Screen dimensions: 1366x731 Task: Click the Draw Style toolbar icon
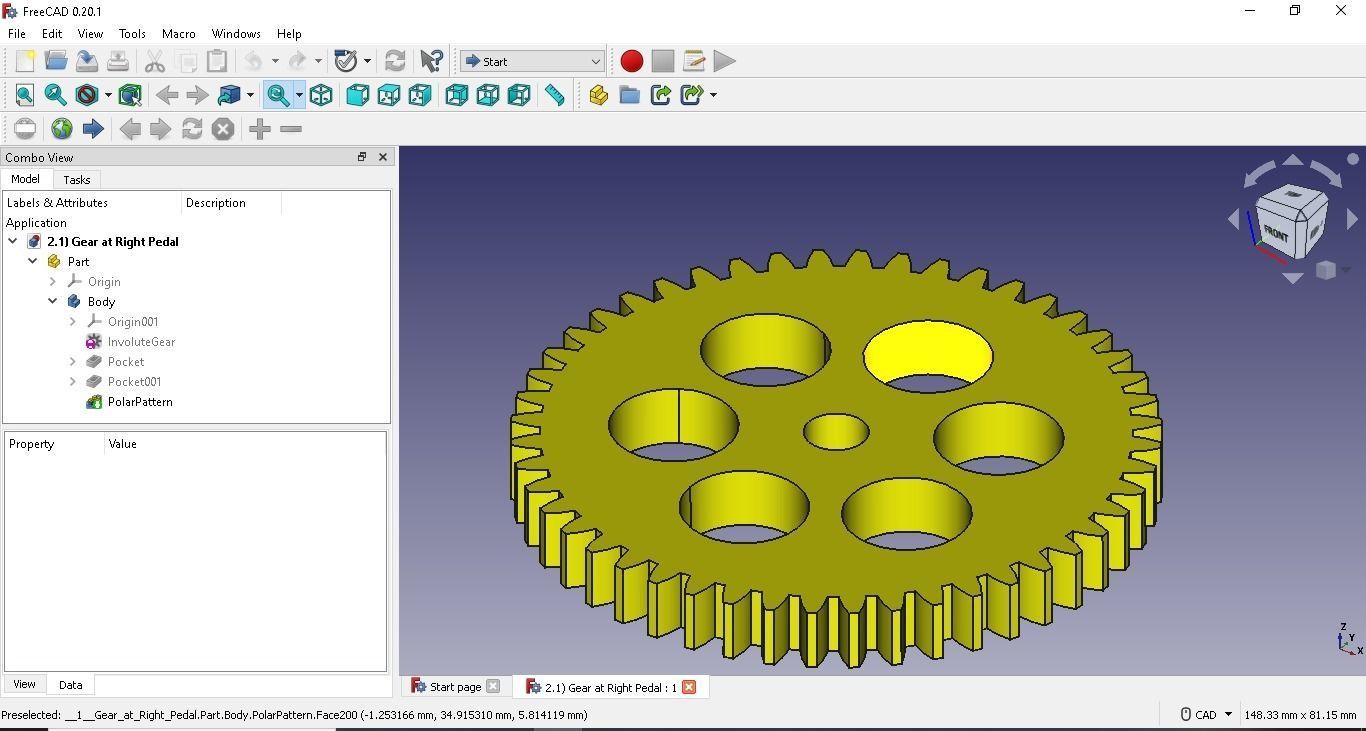(x=87, y=95)
